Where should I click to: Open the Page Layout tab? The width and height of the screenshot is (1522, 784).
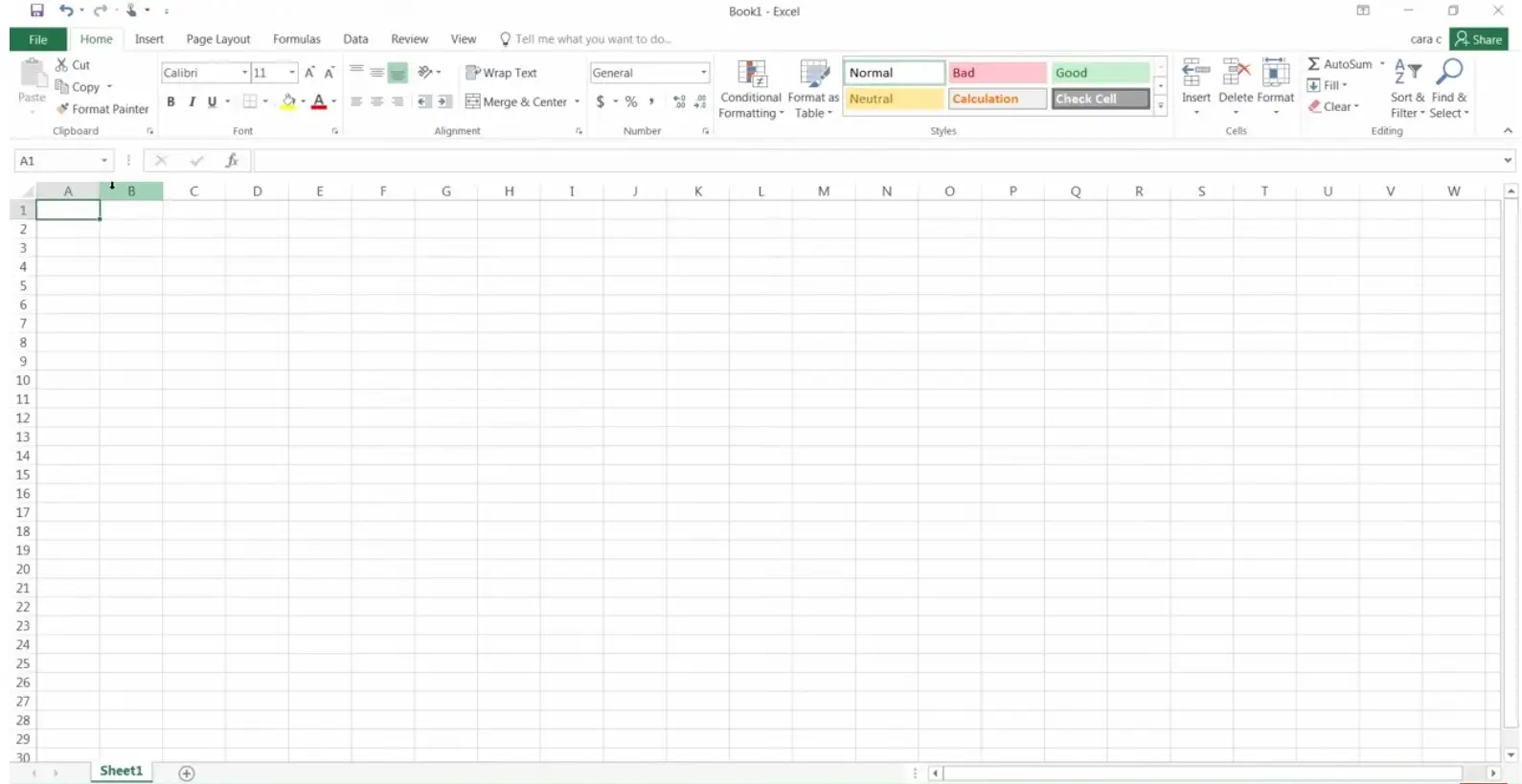point(217,39)
